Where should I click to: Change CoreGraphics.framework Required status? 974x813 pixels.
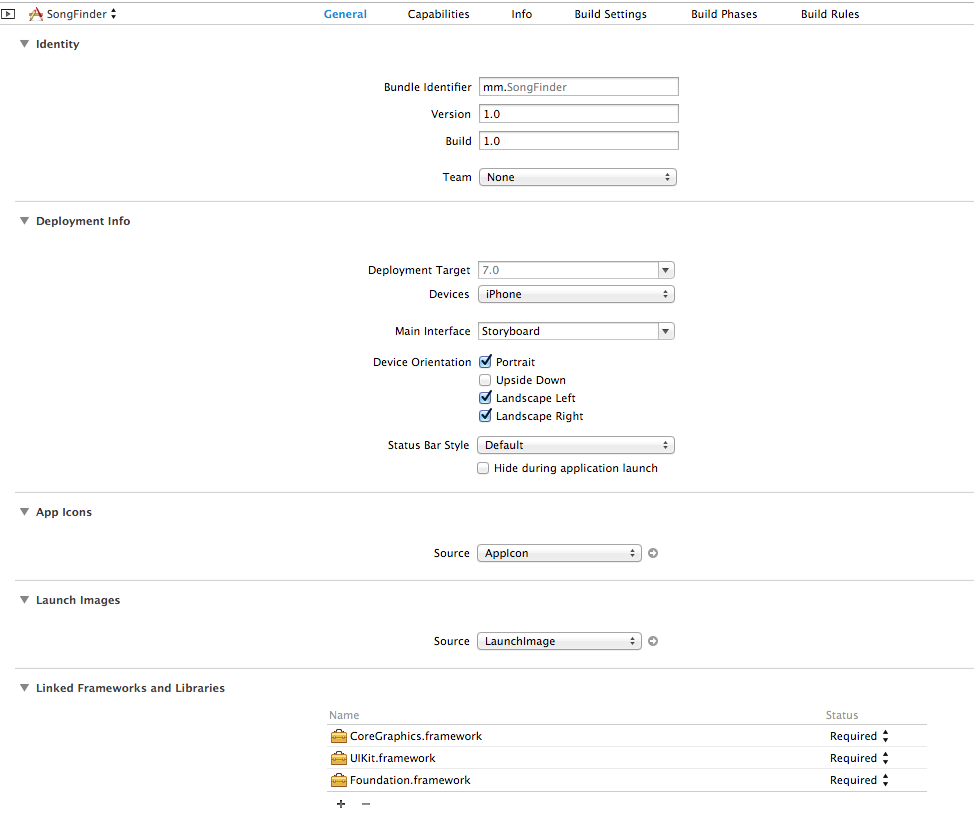[x=859, y=736]
